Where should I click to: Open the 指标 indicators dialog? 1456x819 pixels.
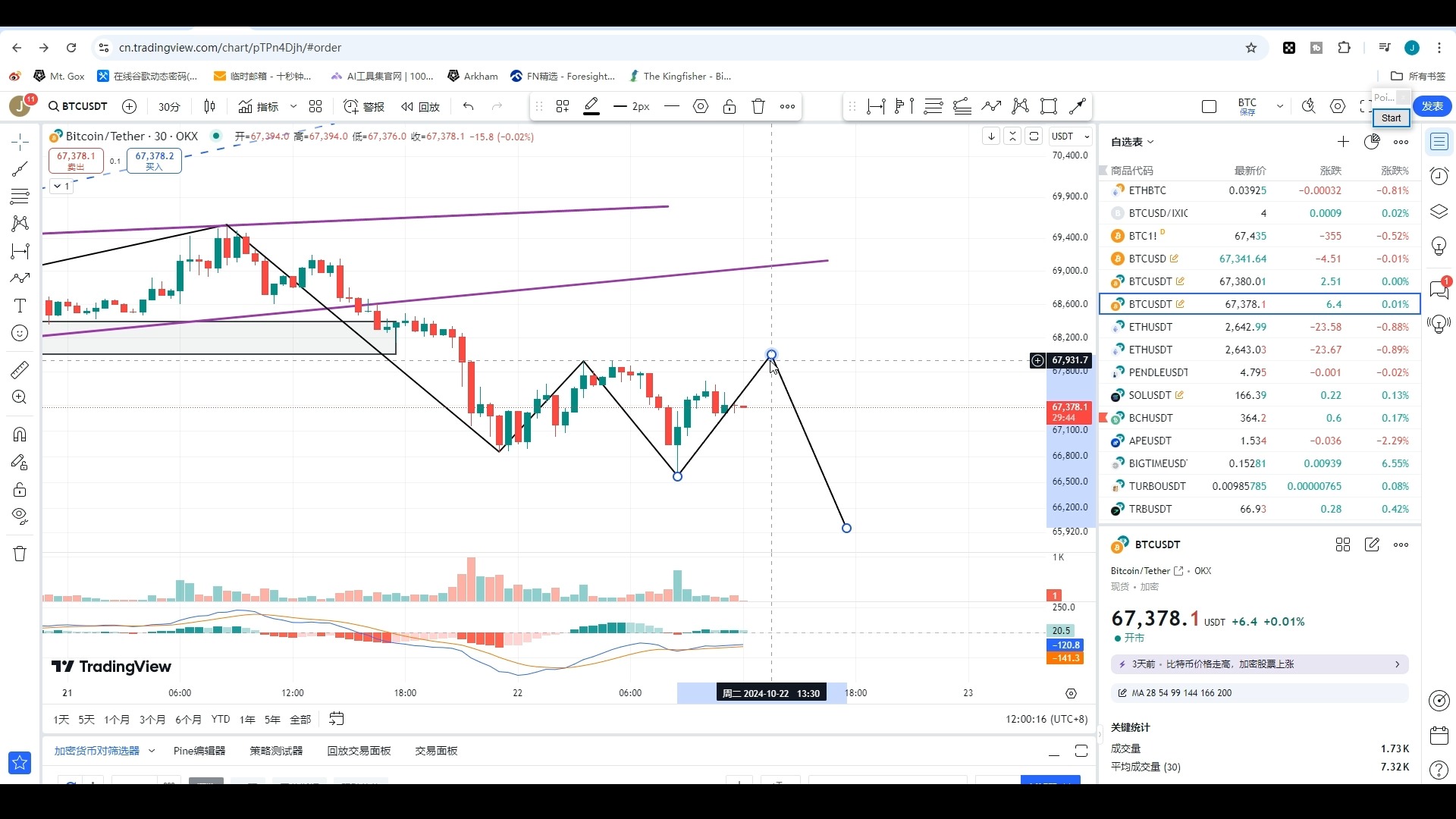point(259,106)
